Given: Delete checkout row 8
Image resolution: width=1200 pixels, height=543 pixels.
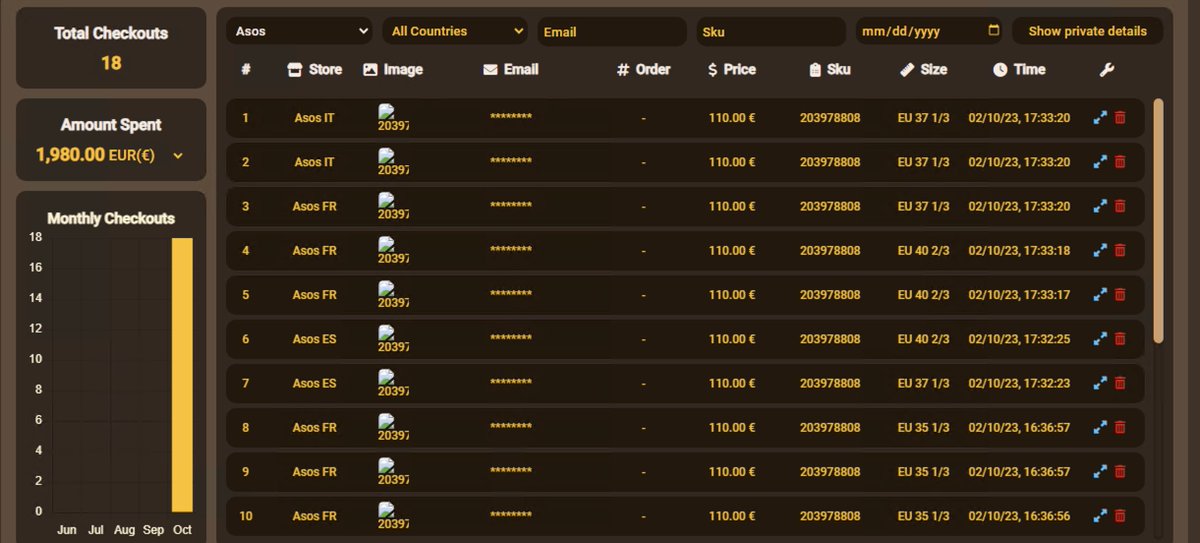Looking at the screenshot, I should tap(1120, 428).
